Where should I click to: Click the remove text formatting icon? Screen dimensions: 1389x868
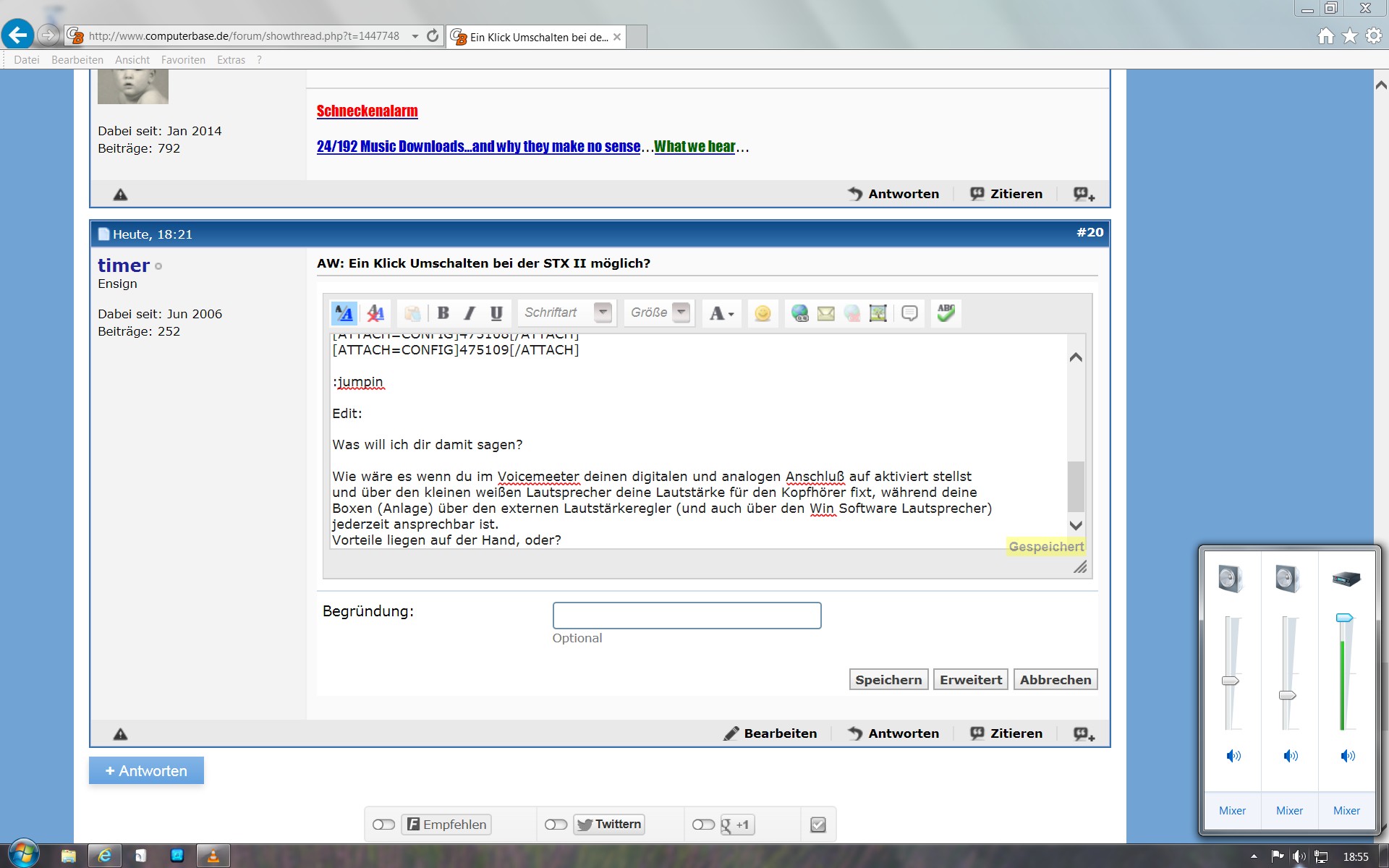pos(375,313)
